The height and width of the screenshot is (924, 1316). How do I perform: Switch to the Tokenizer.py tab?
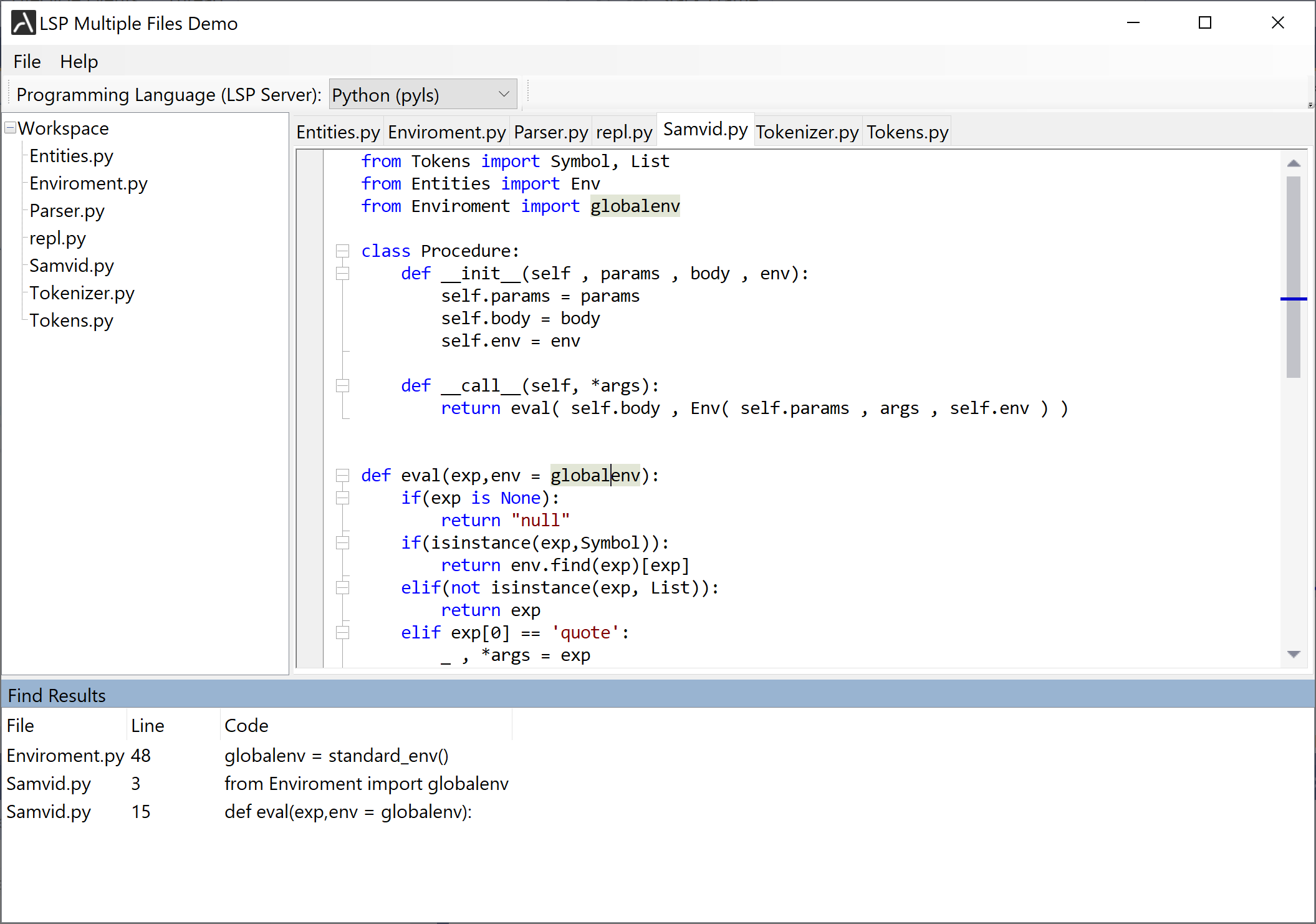807,132
